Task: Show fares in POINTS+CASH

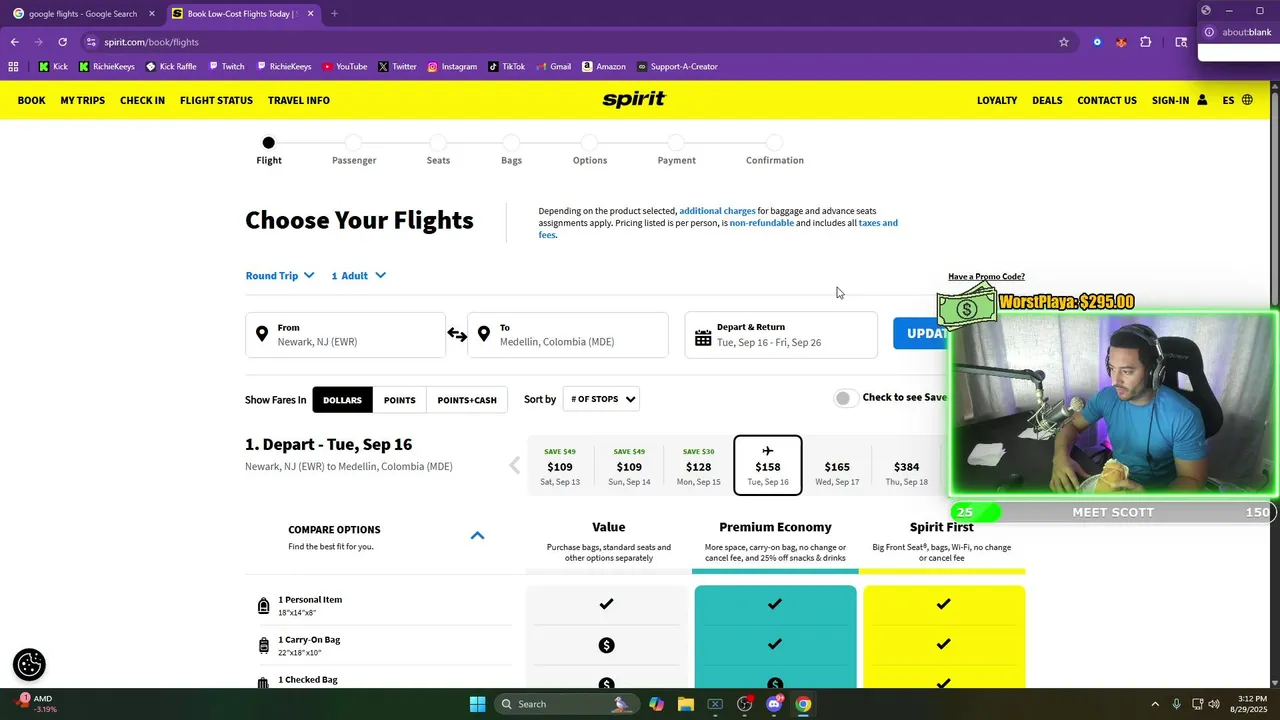Action: 467,400
